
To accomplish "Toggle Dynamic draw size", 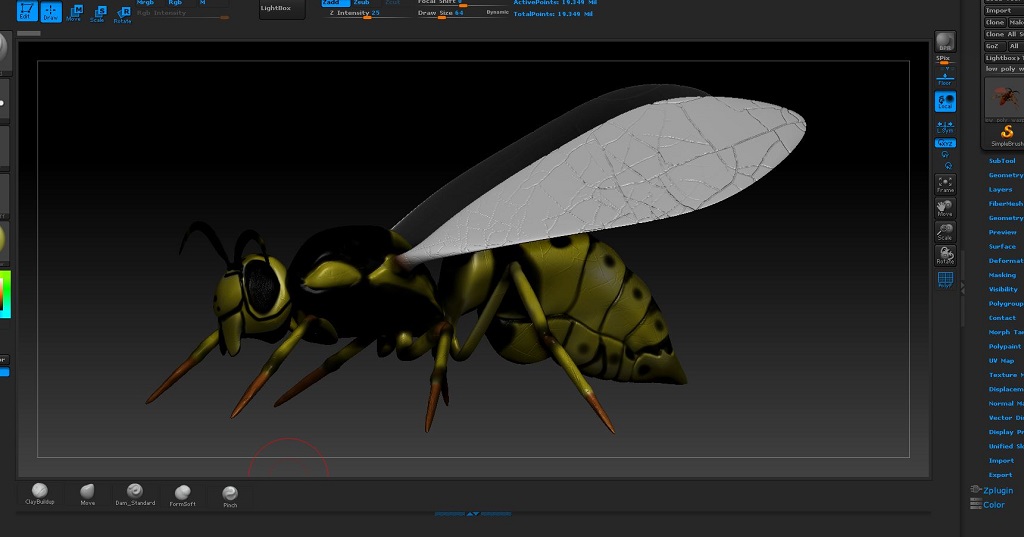I will pos(497,12).
